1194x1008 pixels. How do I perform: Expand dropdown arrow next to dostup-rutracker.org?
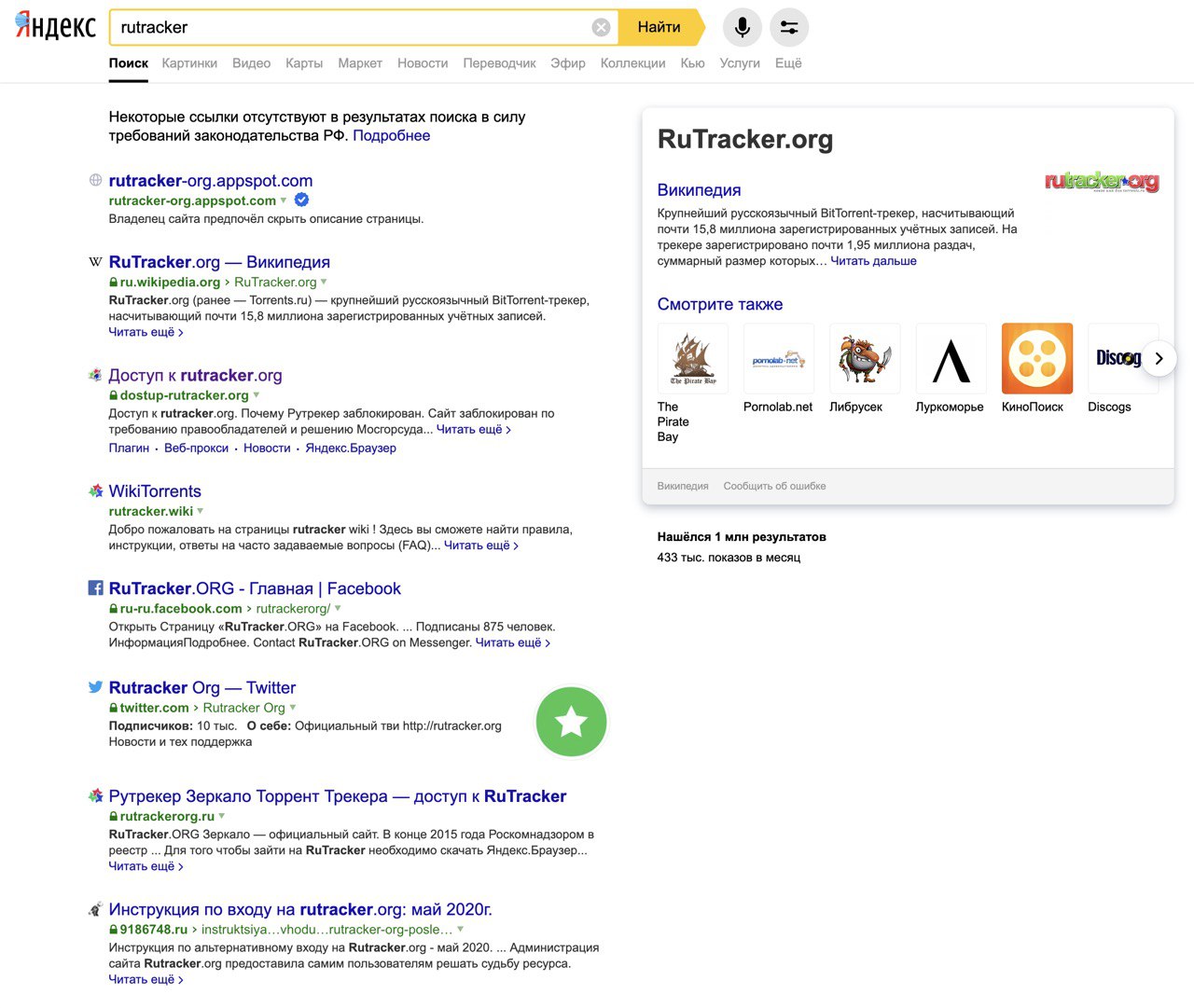click(x=256, y=395)
